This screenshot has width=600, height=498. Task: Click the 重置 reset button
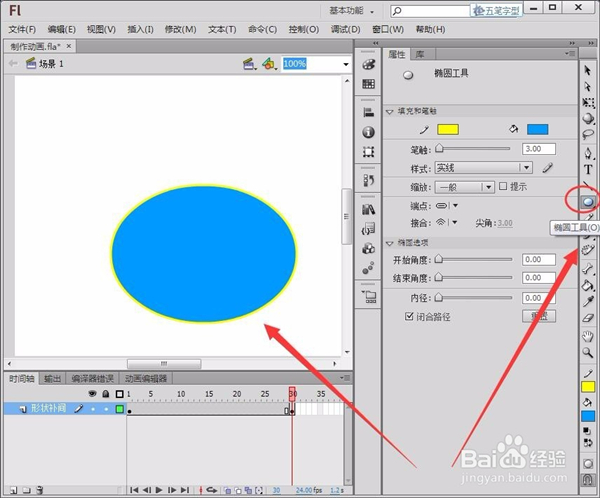pos(539,316)
